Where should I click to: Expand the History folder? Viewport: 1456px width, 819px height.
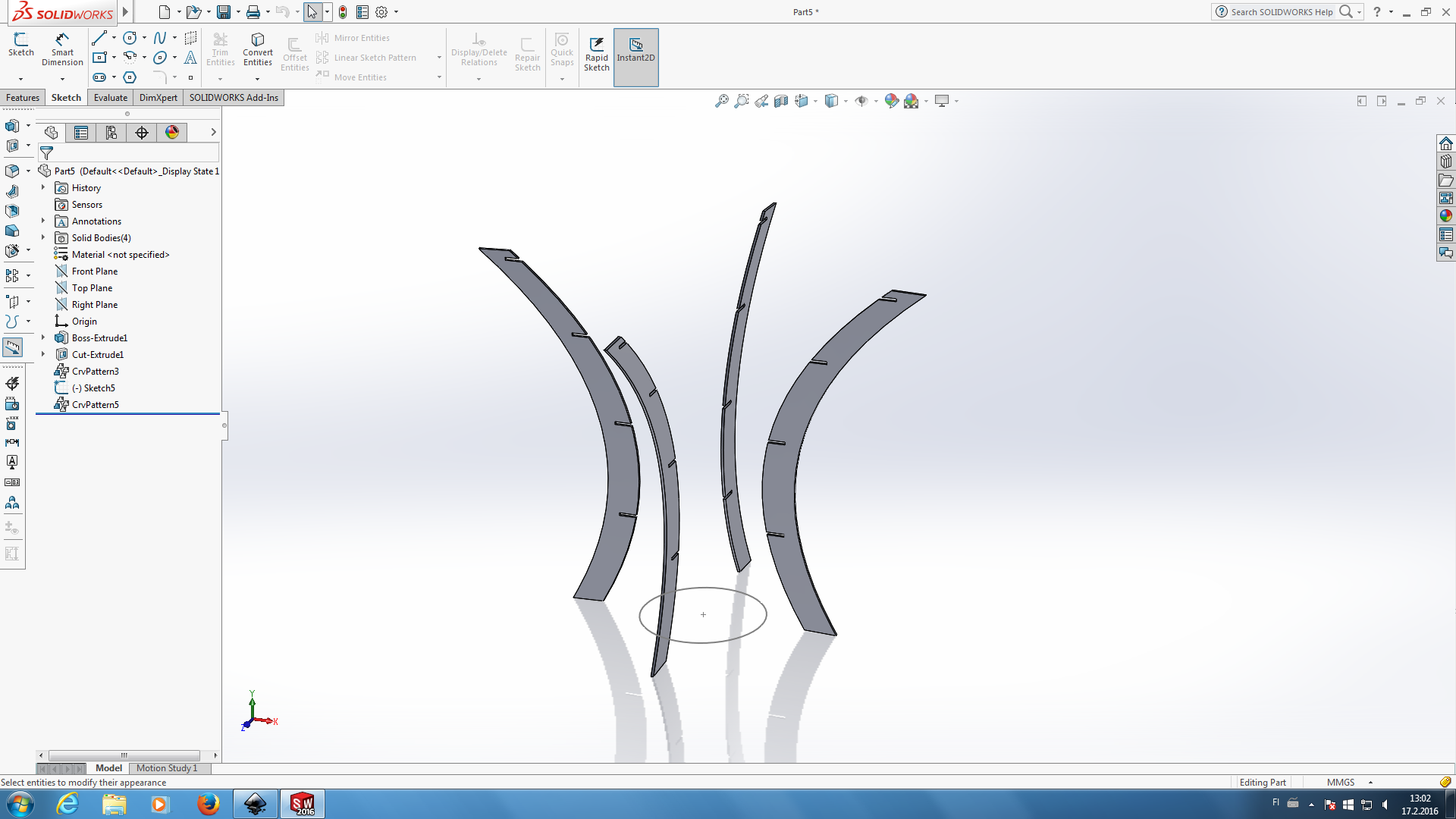(x=43, y=187)
